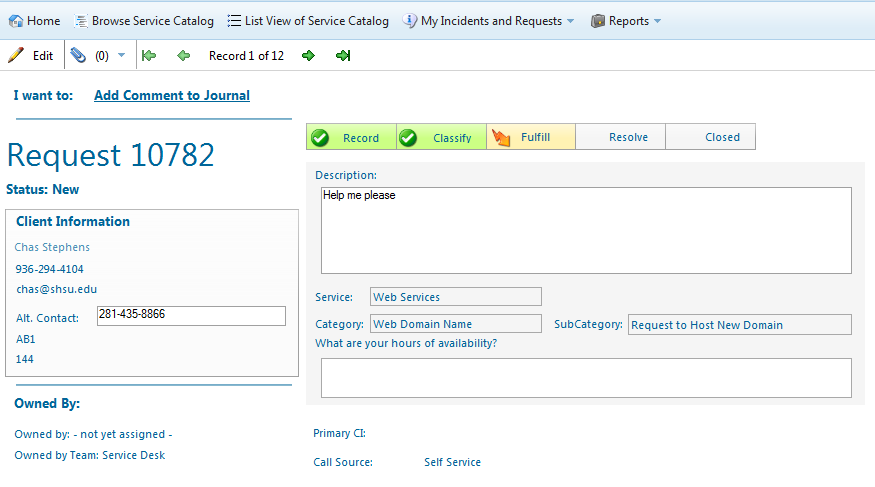Click the Edit pencil icon
This screenshot has width=875, height=487.
(16, 55)
